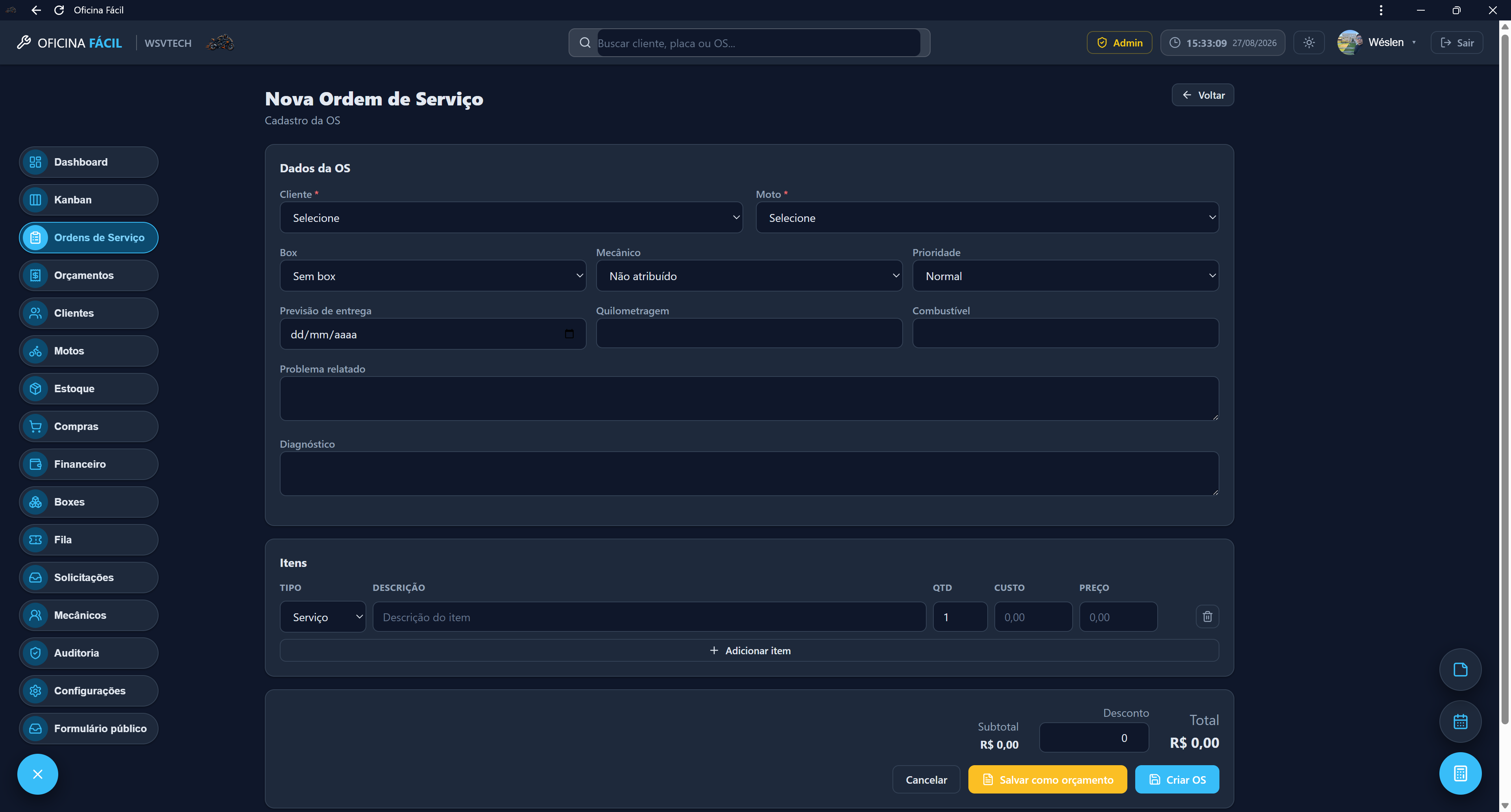The image size is (1511, 812).
Task: Click the app back arrow in title bar
Action: tap(36, 10)
